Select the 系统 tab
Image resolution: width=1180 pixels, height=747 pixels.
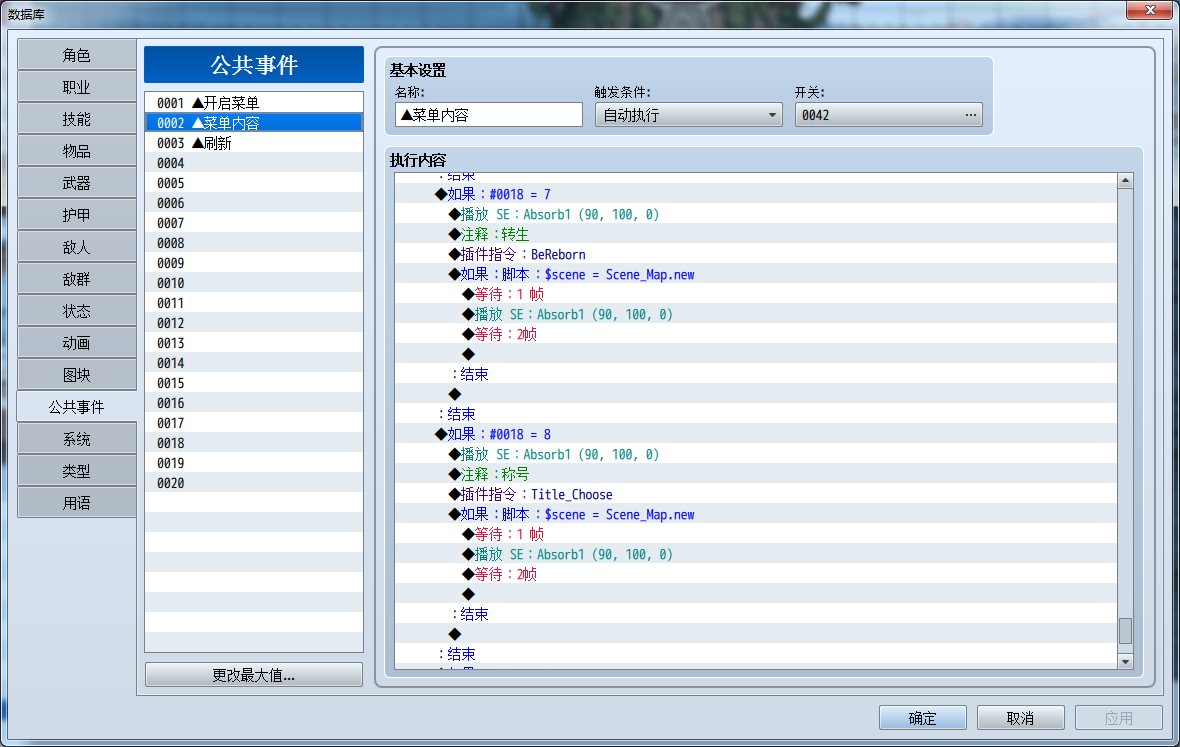77,439
